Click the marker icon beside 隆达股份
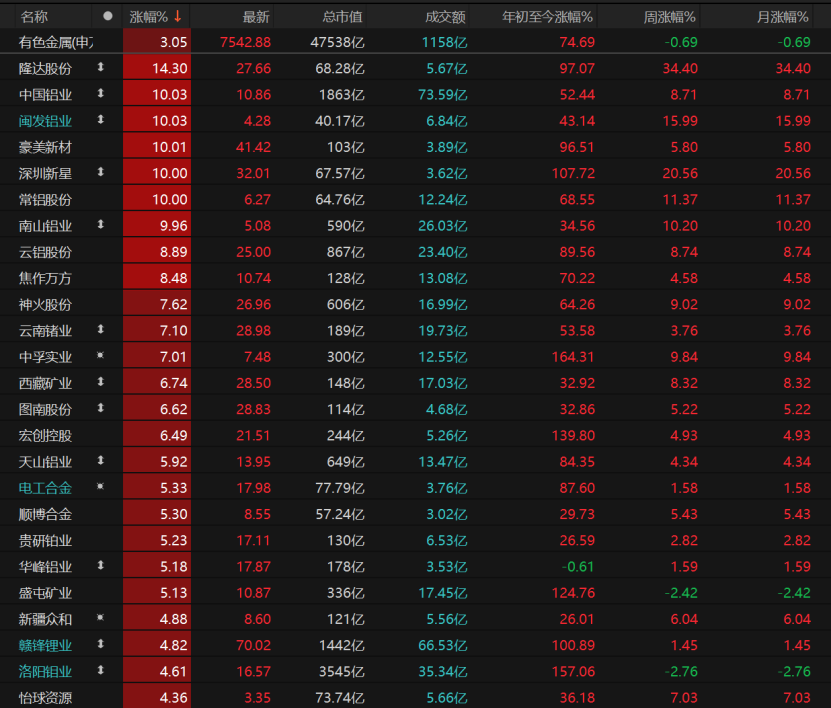Screen dimensions: 831x708 tap(100, 68)
